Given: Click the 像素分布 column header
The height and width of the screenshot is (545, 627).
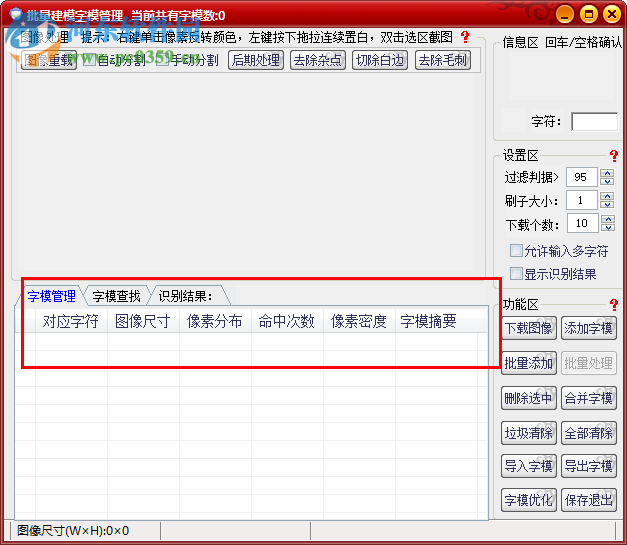Looking at the screenshot, I should point(215,321).
